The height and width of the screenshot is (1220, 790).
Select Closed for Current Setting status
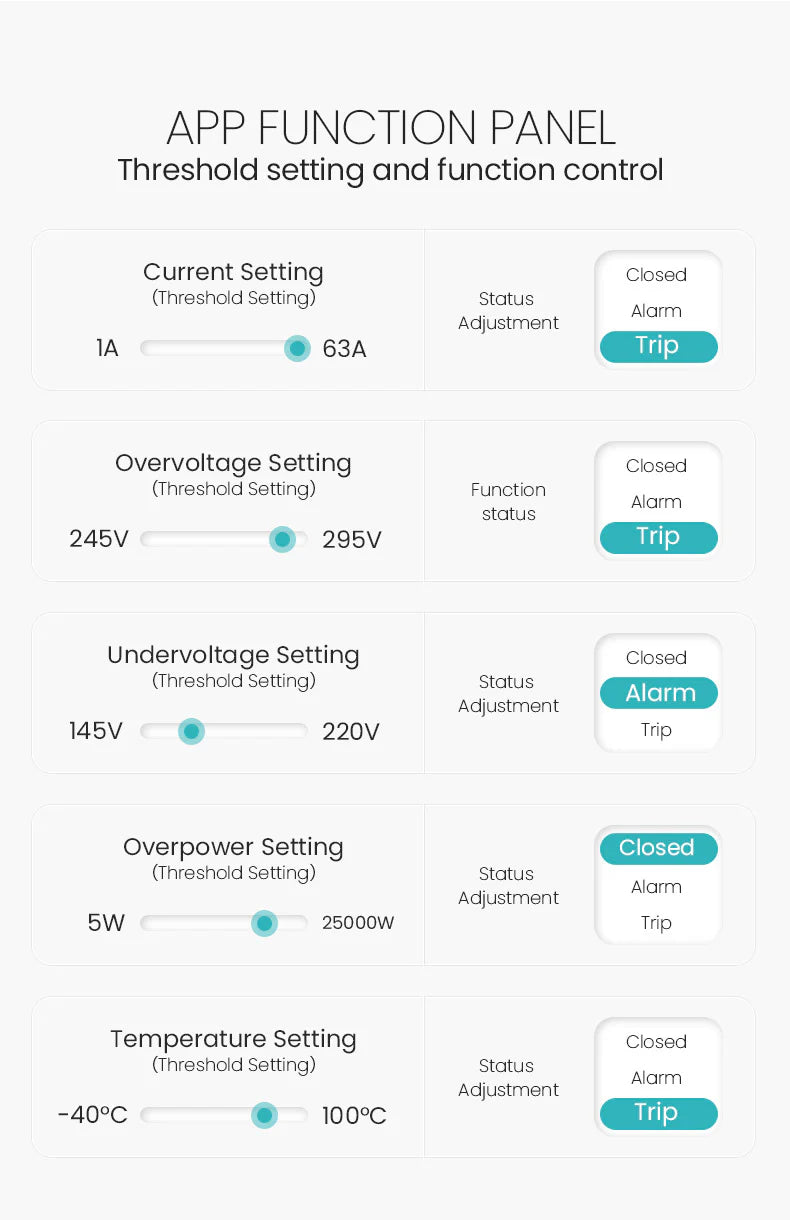(657, 275)
